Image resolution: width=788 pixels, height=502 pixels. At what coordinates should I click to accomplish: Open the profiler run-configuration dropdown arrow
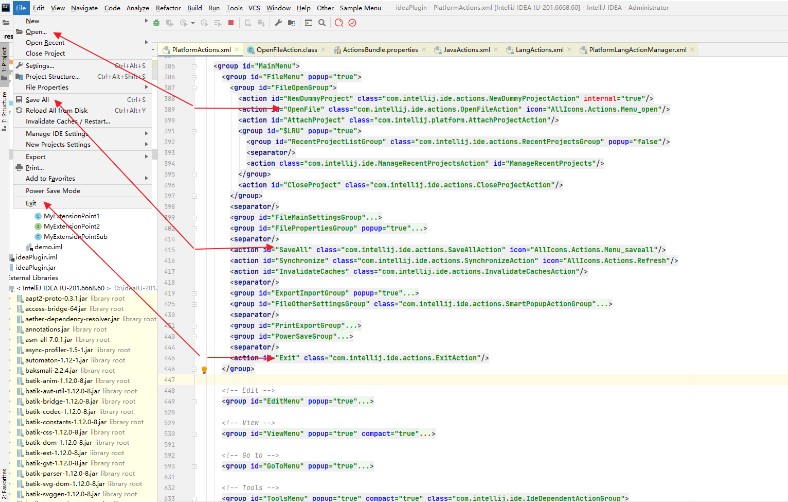[192, 23]
